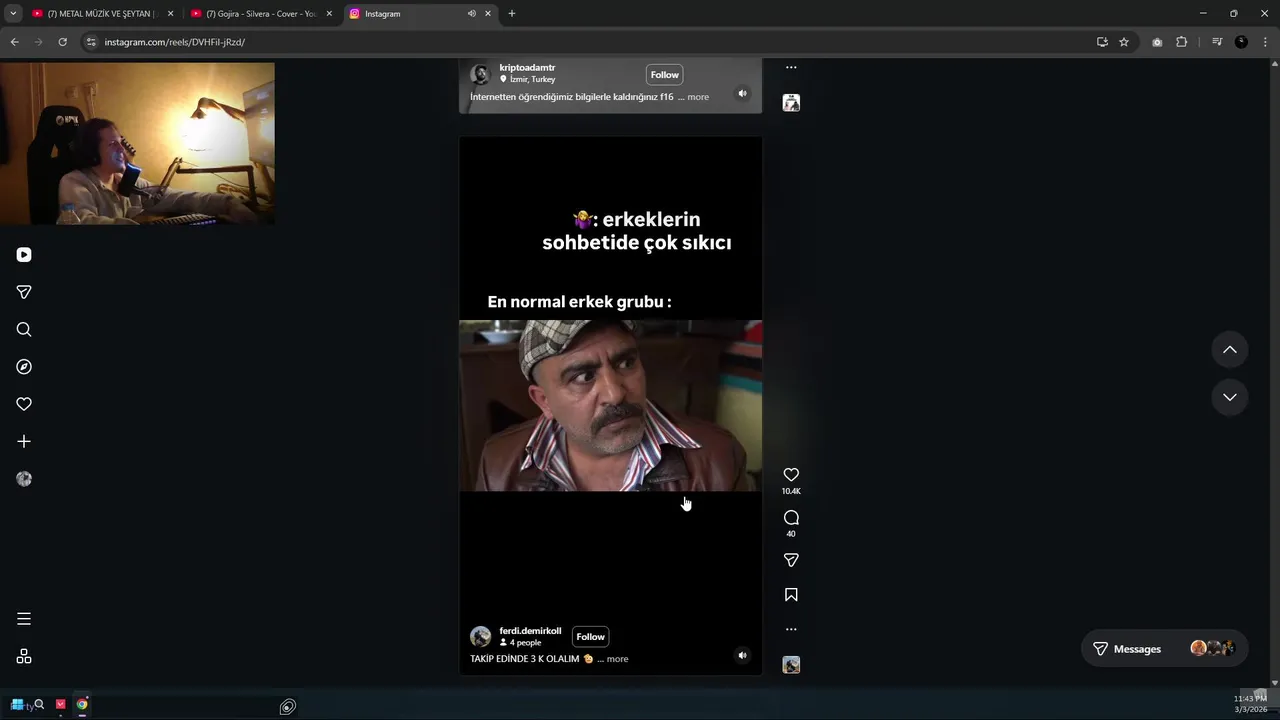Image resolution: width=1280 pixels, height=720 pixels.
Task: Open Reels from the Instagram sidebar
Action: (x=24, y=255)
